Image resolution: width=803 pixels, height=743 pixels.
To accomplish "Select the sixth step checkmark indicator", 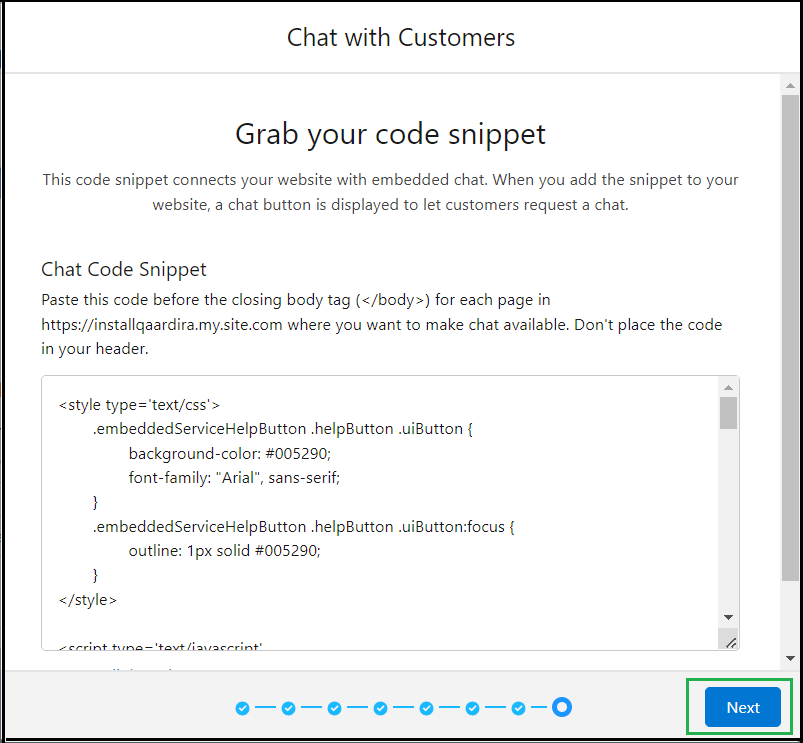I will click(x=471, y=707).
